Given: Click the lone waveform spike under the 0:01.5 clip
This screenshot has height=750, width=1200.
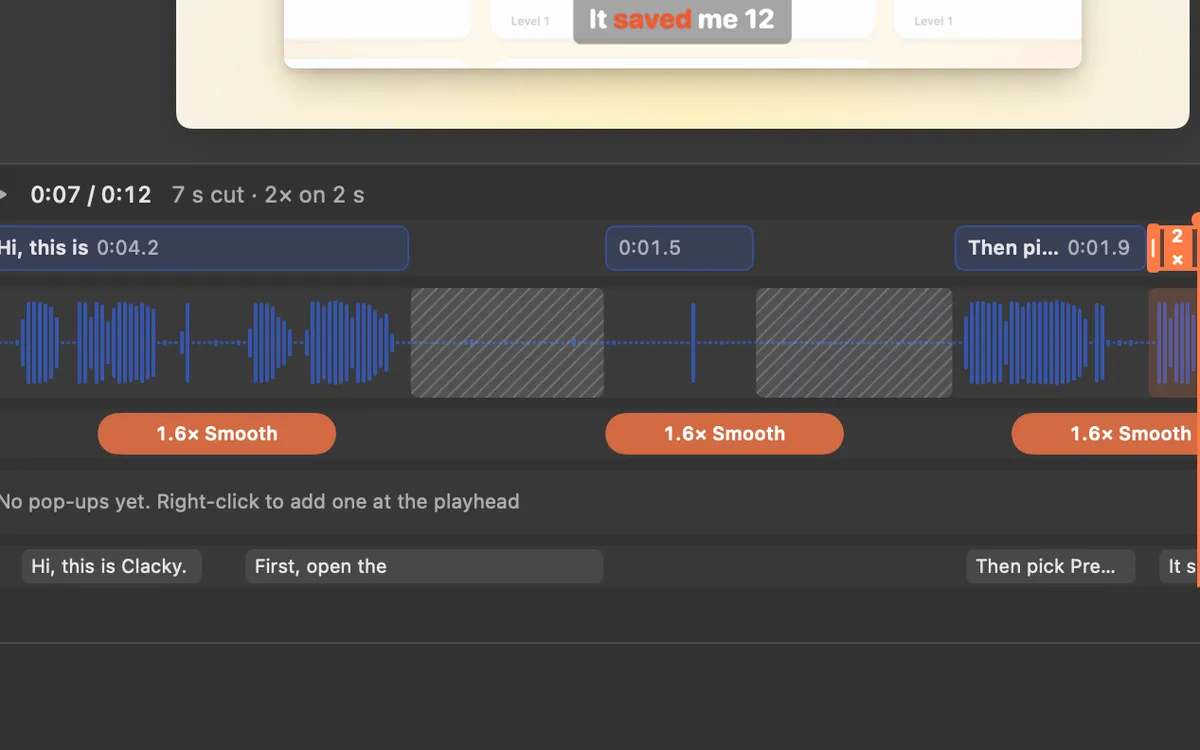Looking at the screenshot, I should [693, 343].
